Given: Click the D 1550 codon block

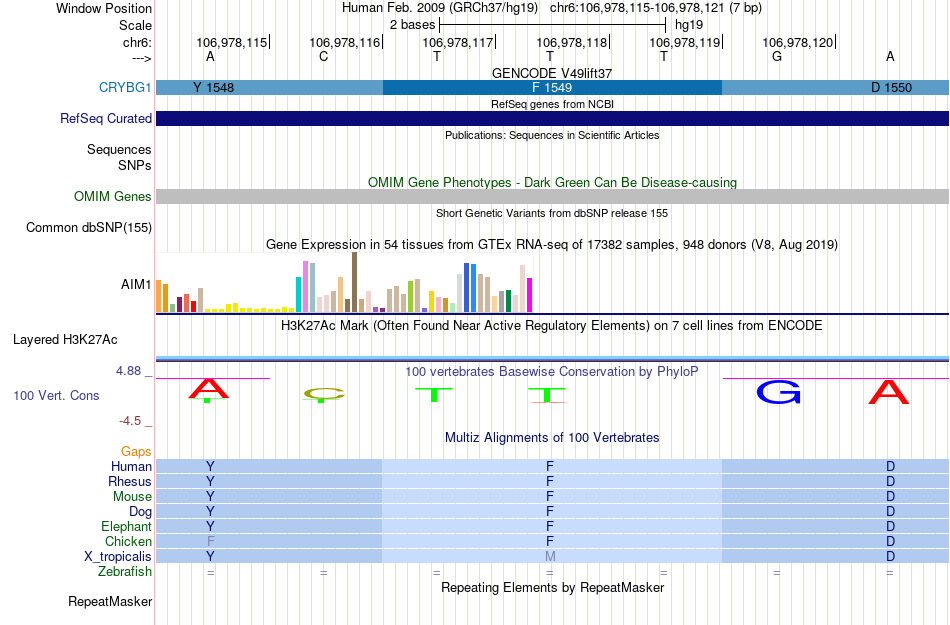Looking at the screenshot, I should coord(835,87).
